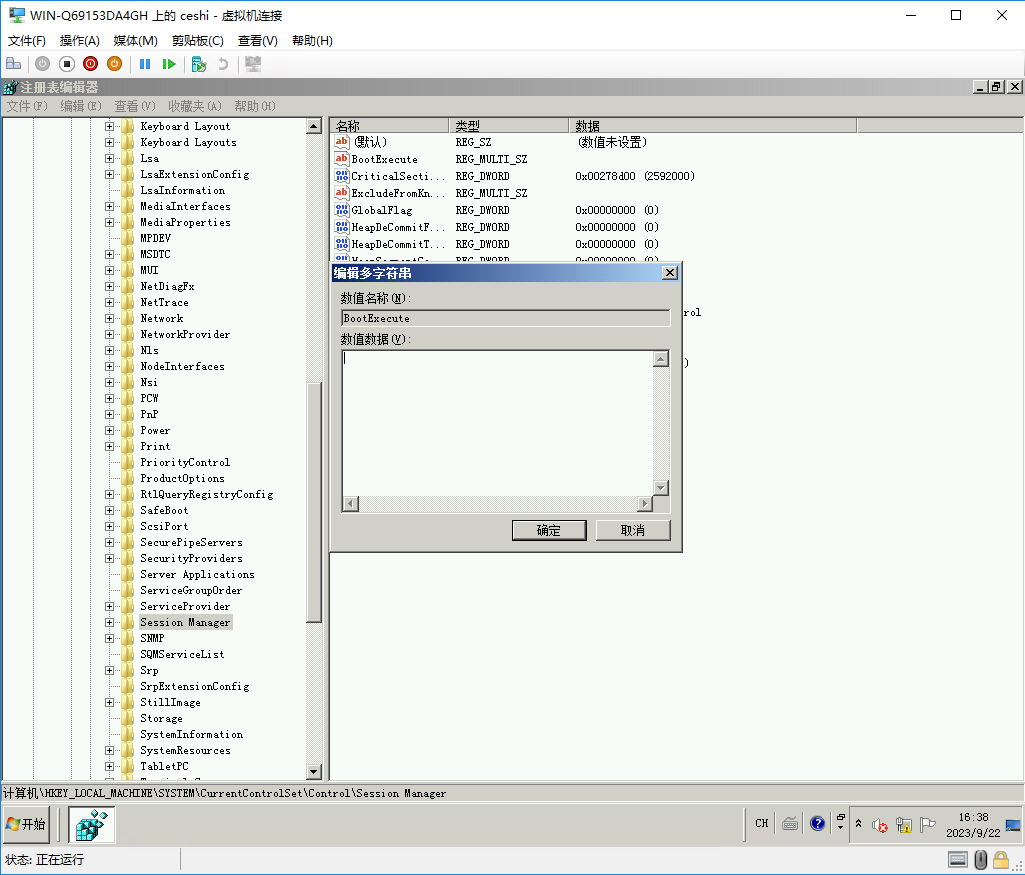Click the tree panel scroll down arrow

314,772
